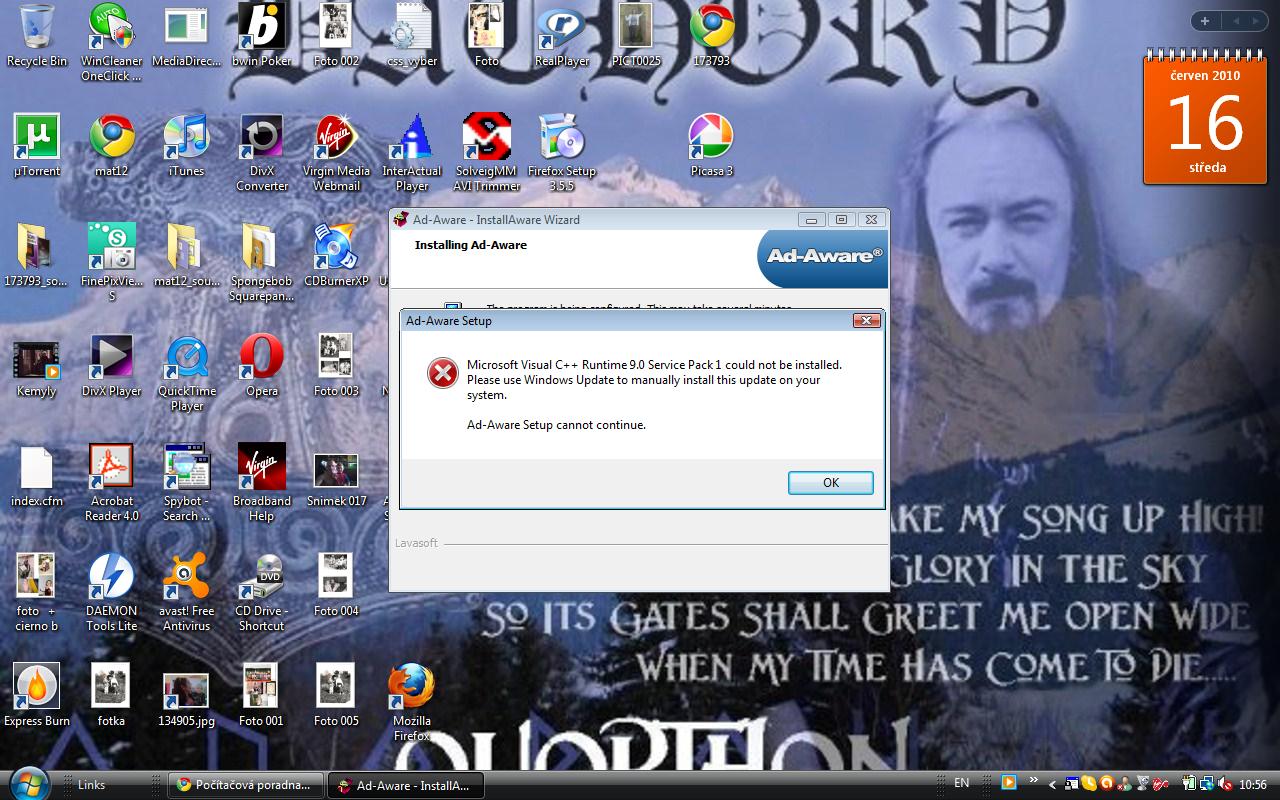Select the Virgin Broadband Help shortcut
Viewport: 1280px width, 800px height.
click(261, 483)
